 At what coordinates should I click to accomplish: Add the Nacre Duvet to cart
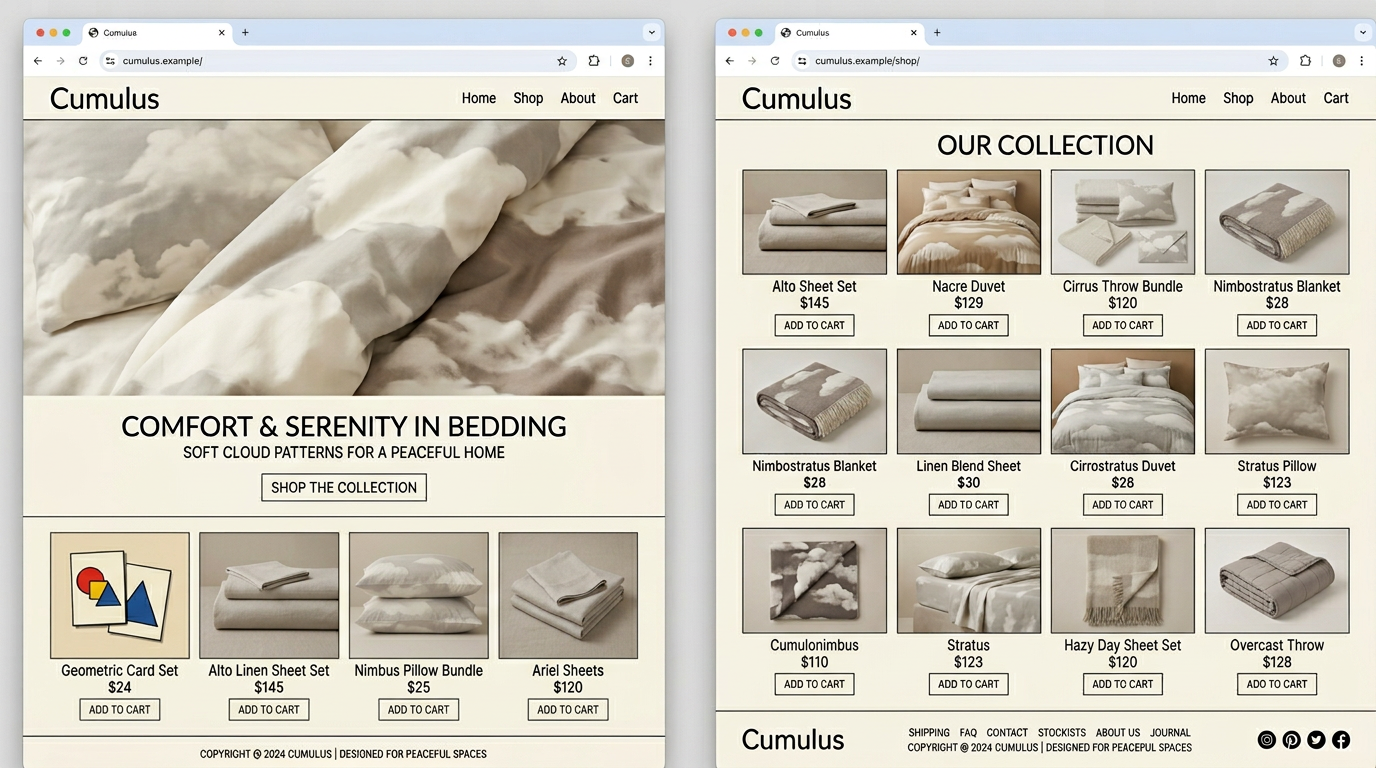[x=968, y=325]
